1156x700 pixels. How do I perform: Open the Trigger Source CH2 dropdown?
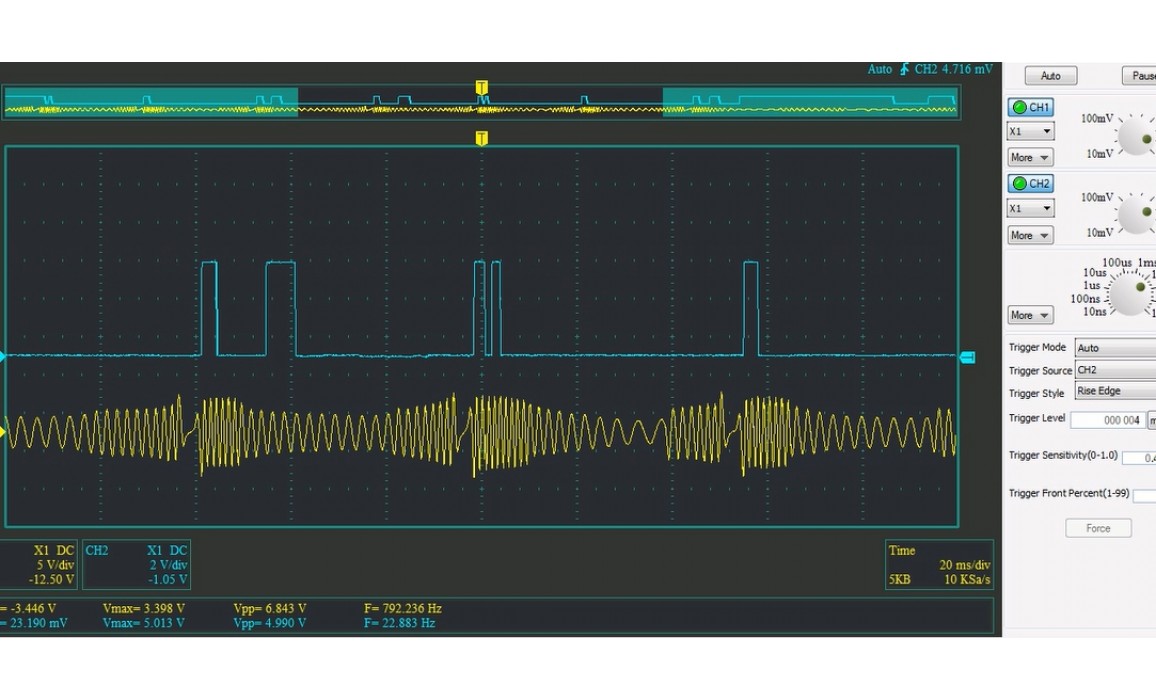(1114, 370)
